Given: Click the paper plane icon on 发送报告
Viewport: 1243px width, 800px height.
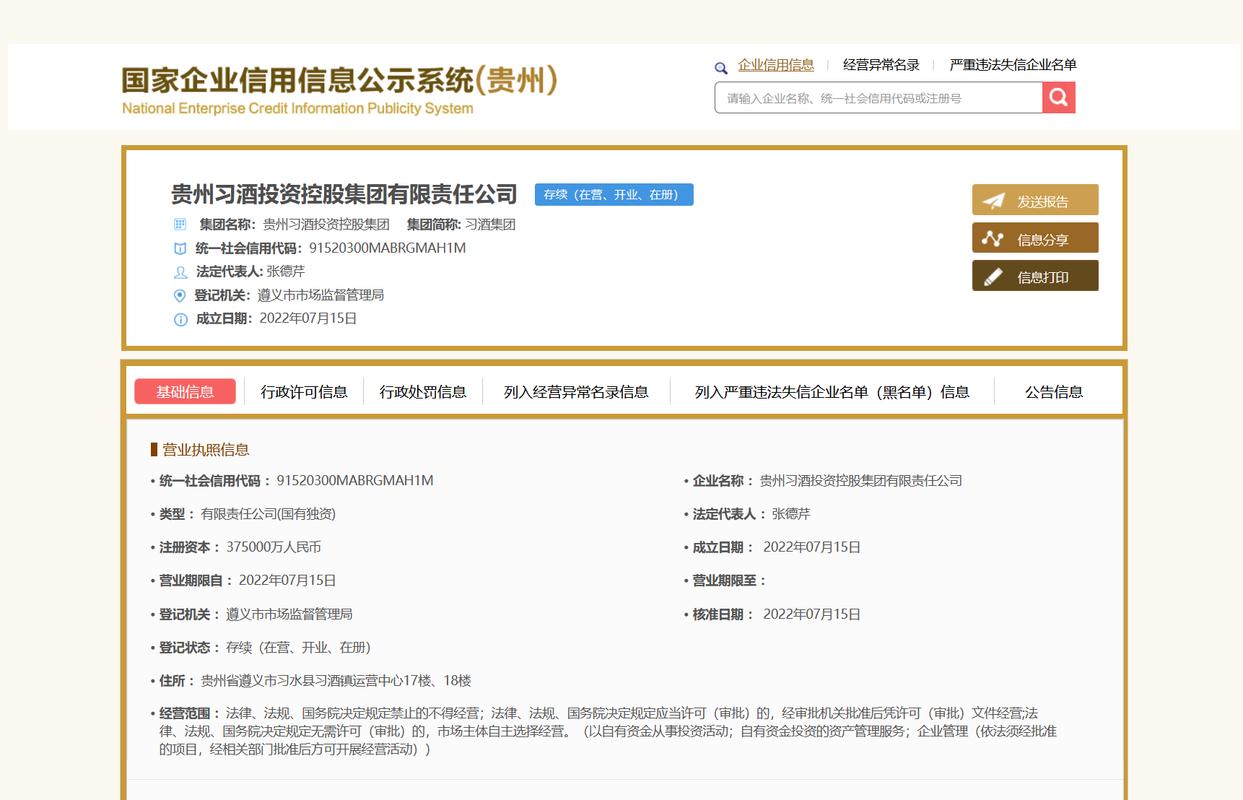Looking at the screenshot, I should pos(993,200).
